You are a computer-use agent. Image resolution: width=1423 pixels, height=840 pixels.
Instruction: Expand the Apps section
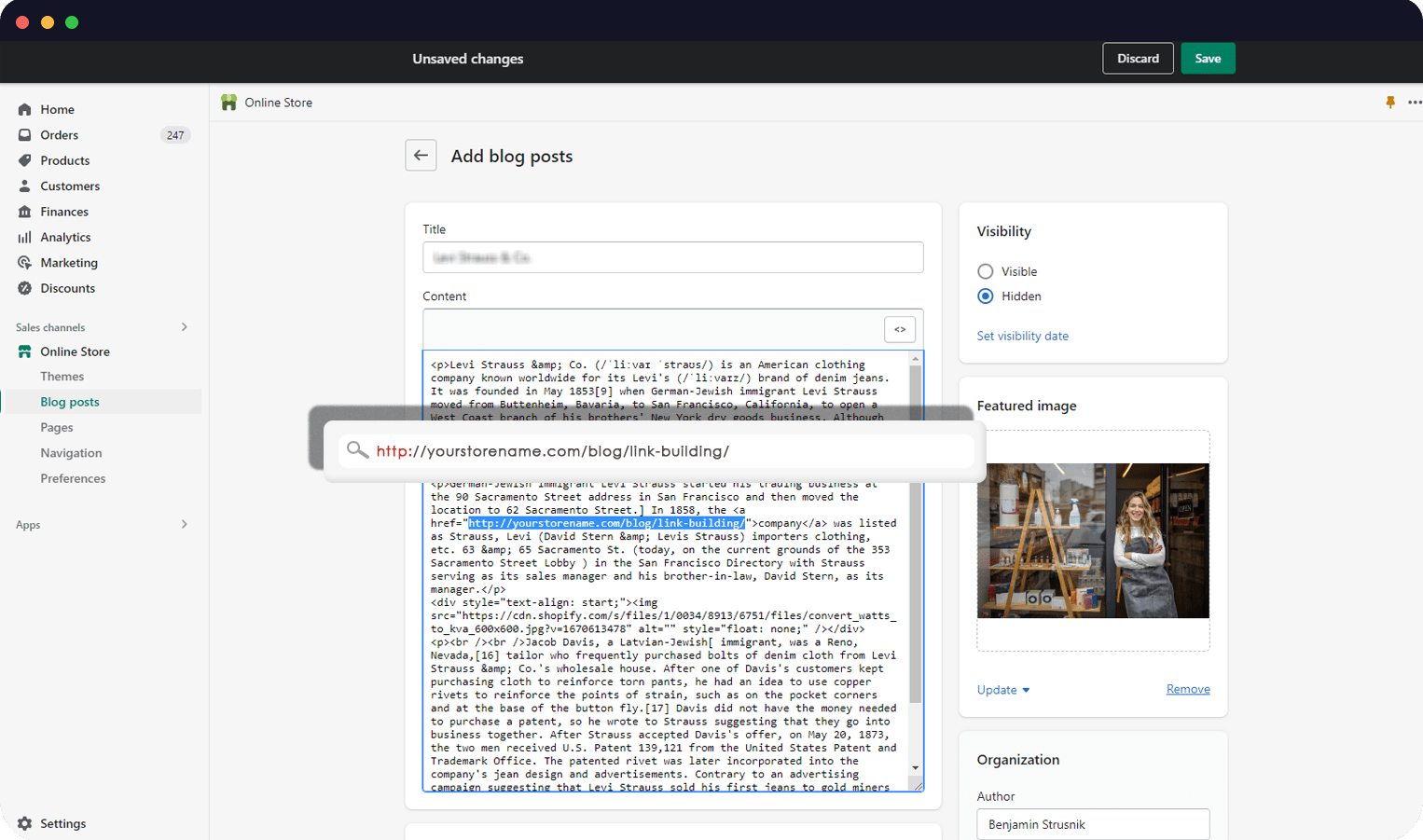coord(185,525)
